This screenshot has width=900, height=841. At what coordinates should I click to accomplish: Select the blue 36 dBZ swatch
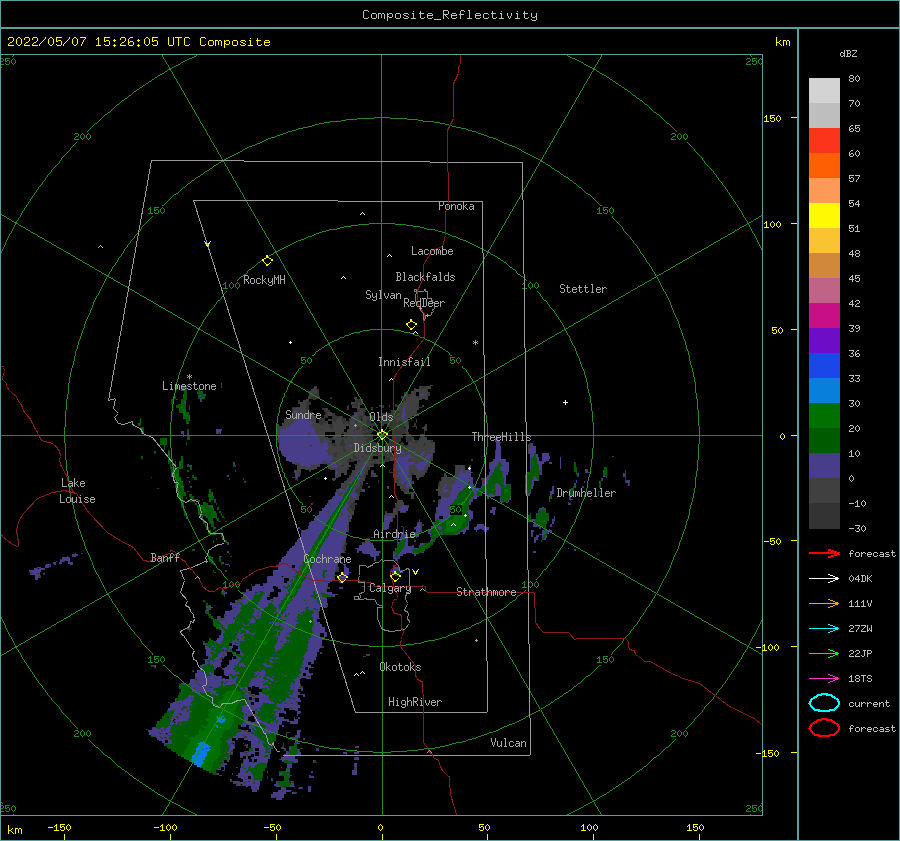pos(824,365)
